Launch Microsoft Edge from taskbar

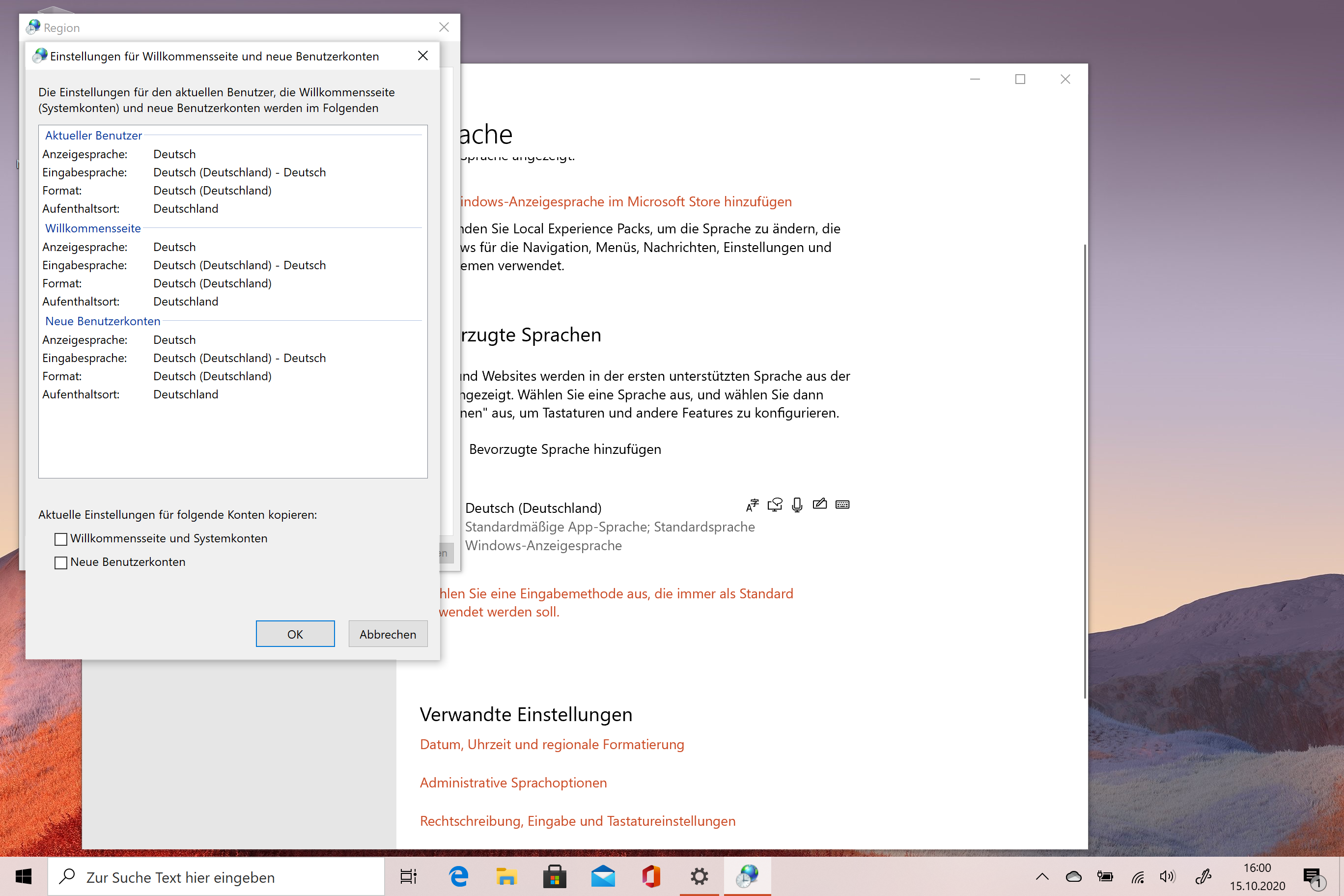(x=458, y=876)
